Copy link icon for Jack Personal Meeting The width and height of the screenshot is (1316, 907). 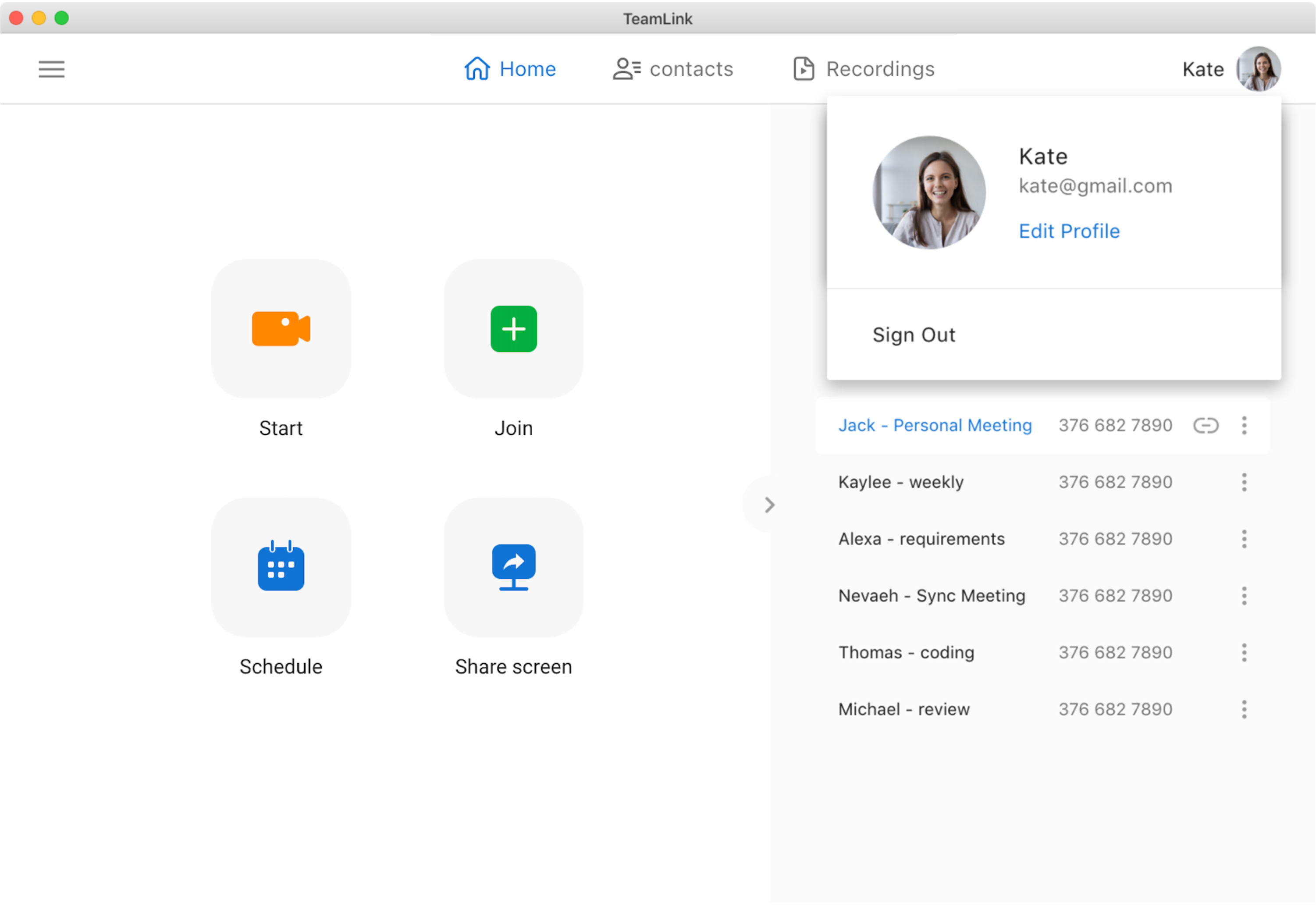click(1205, 425)
